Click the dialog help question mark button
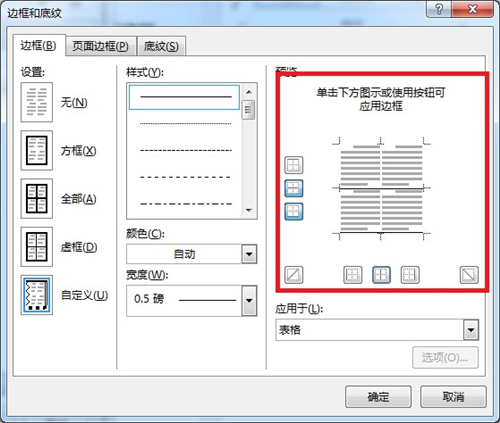Viewport: 500px width, 423px height. click(x=439, y=9)
